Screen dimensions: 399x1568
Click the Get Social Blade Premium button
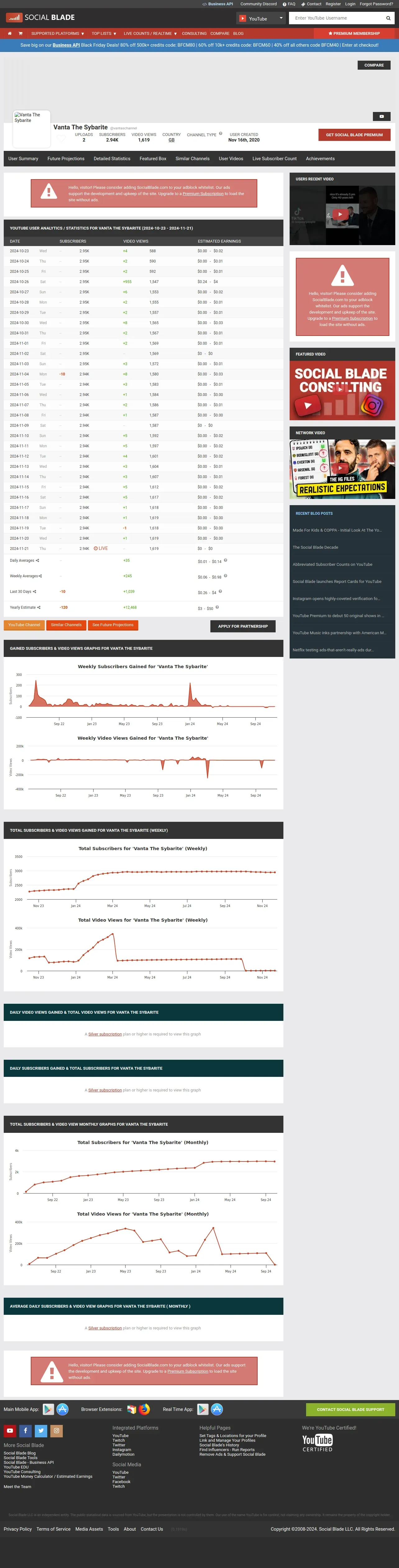point(354,135)
